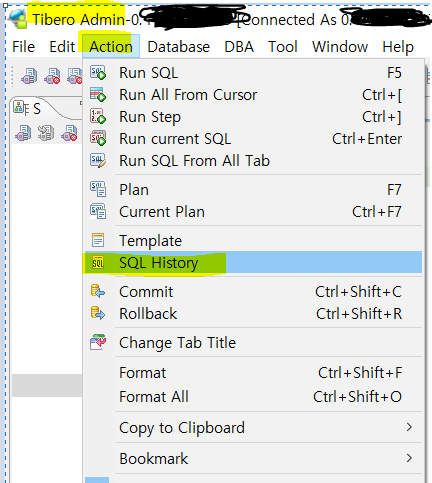Choose Rollback from the menu
The width and height of the screenshot is (432, 483).
click(253, 314)
